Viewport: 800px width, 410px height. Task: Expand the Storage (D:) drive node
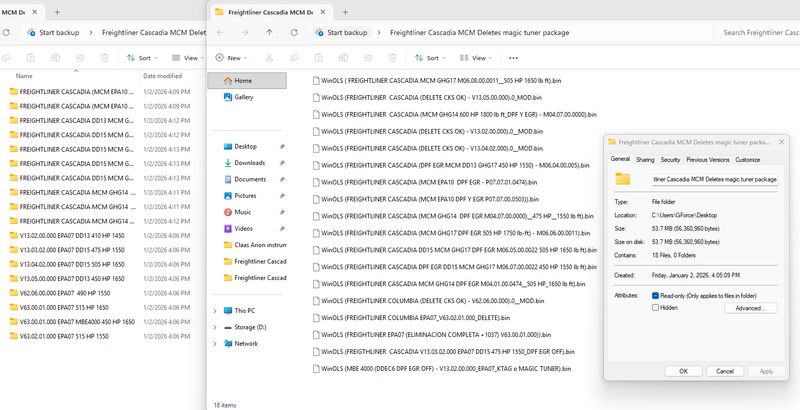tap(215, 326)
